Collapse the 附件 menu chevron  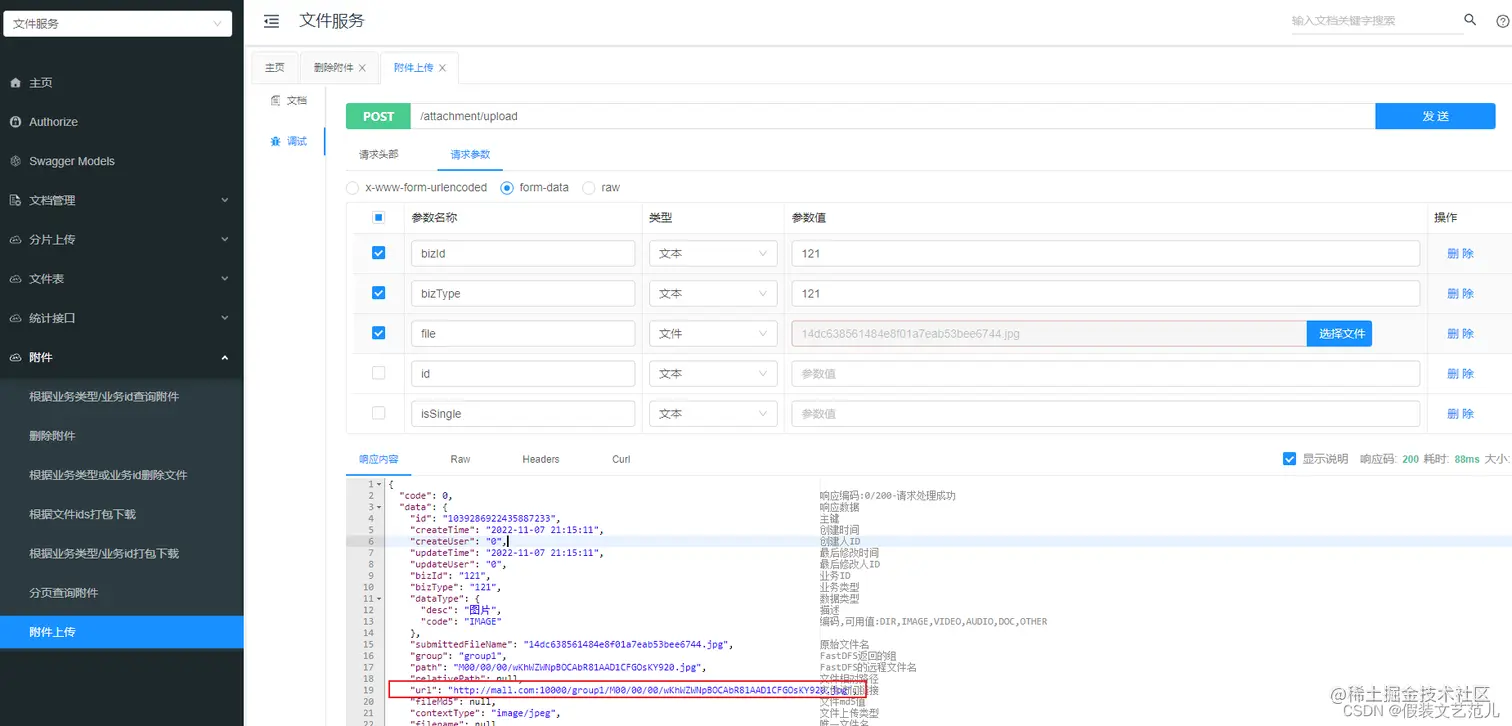pyautogui.click(x=224, y=357)
